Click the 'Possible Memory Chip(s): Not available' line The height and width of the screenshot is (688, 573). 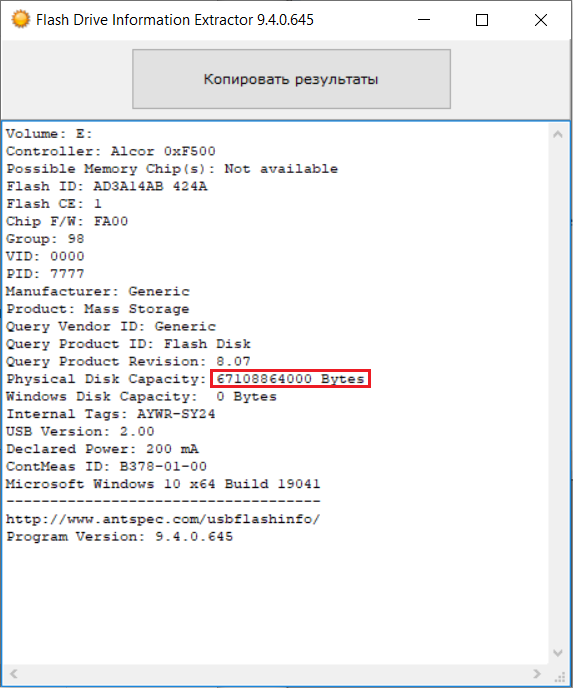tap(172, 169)
